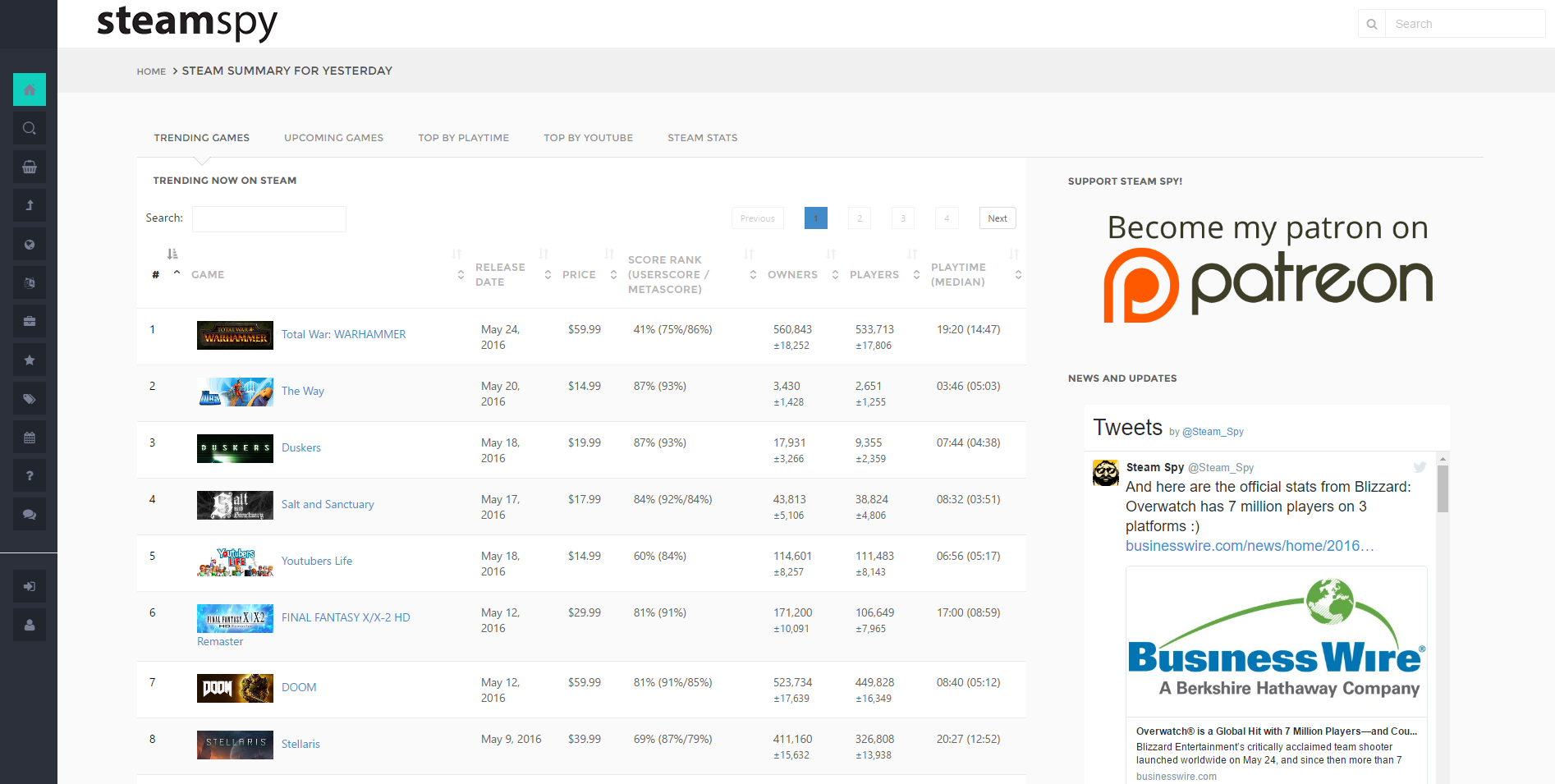Click the Home breadcrumb link
This screenshot has width=1555, height=784.
click(x=151, y=71)
